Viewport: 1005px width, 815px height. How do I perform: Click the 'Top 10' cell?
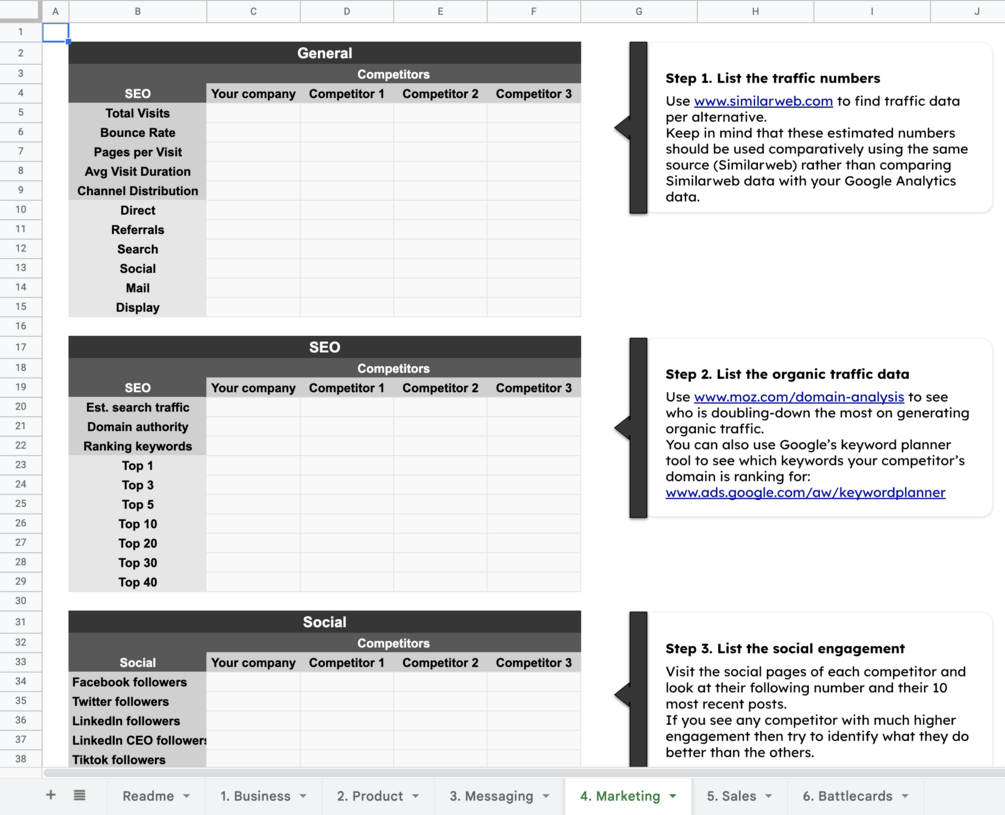138,524
